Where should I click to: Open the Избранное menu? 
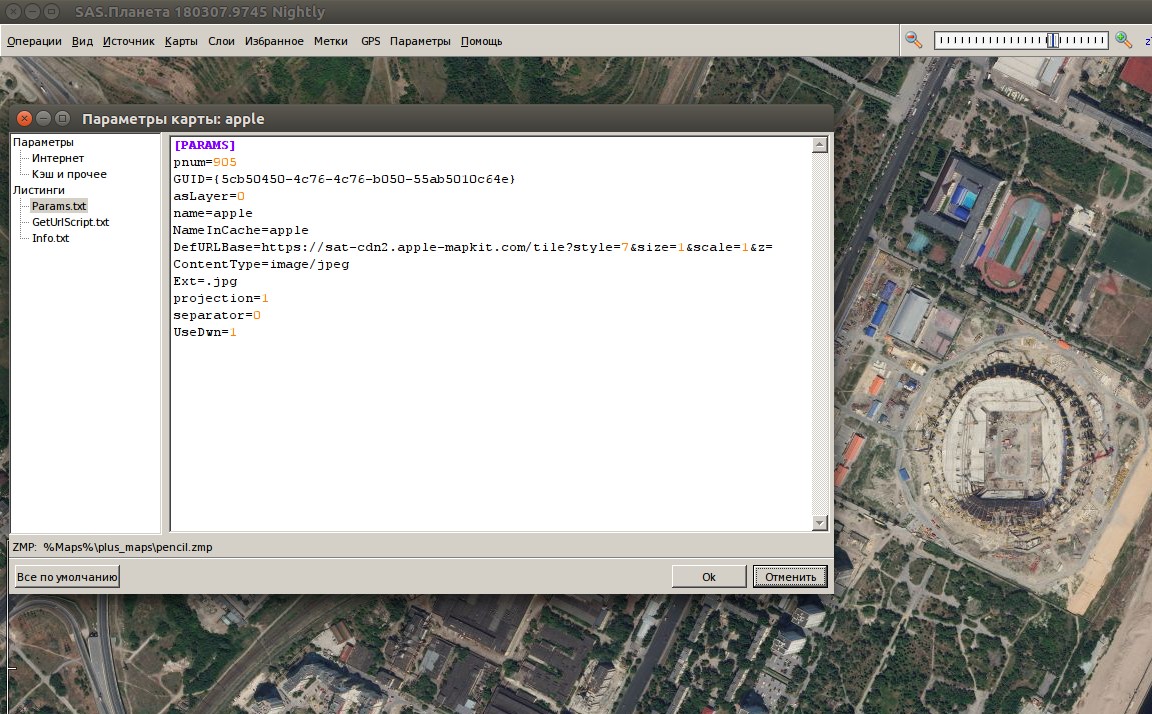(x=274, y=41)
